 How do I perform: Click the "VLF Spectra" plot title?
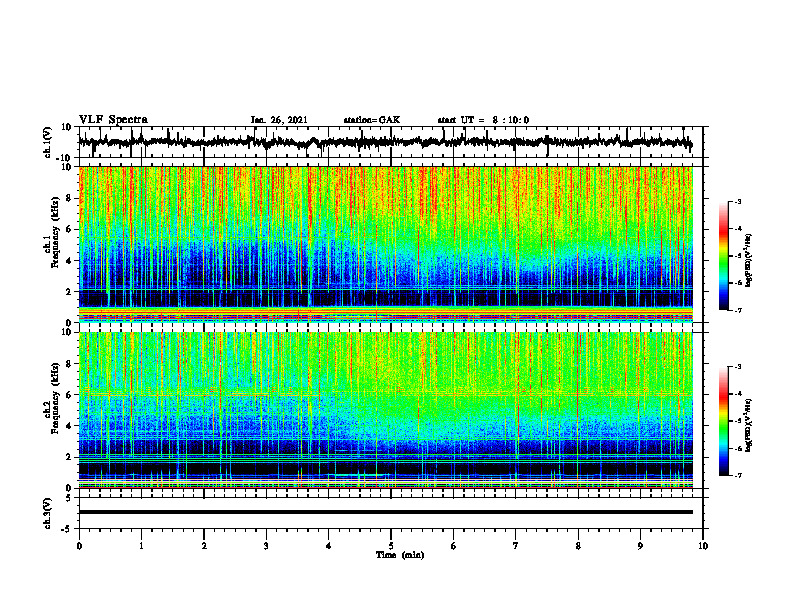[113, 120]
